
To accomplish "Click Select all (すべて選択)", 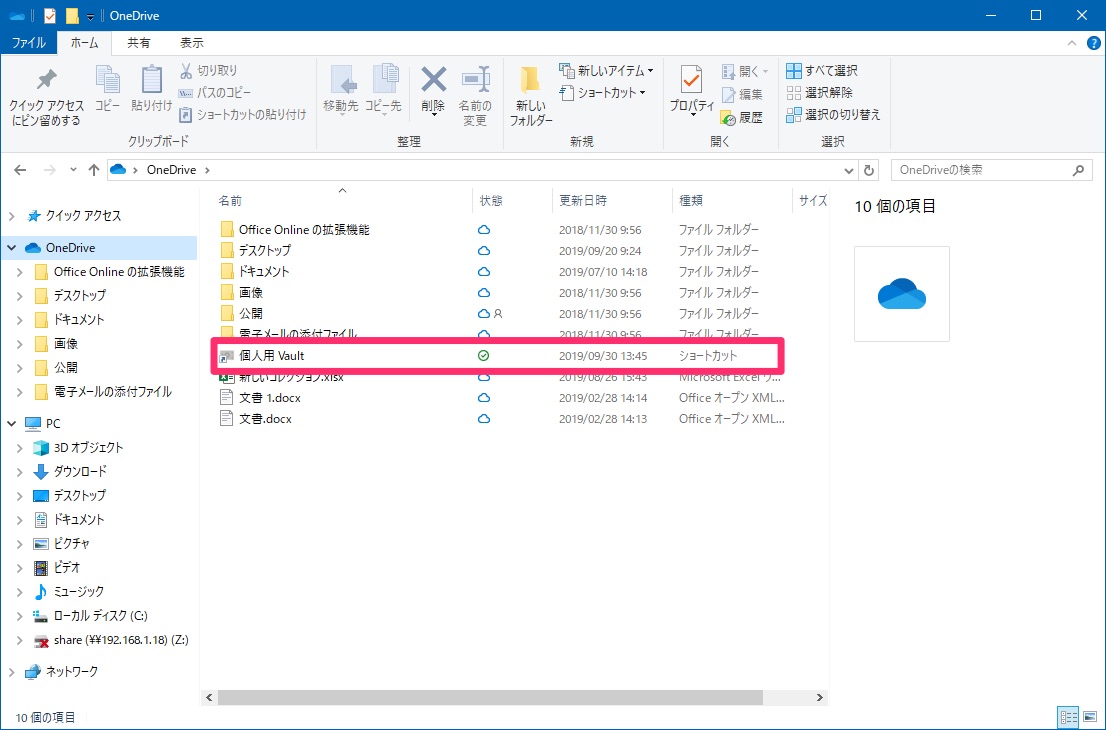I will pos(822,71).
